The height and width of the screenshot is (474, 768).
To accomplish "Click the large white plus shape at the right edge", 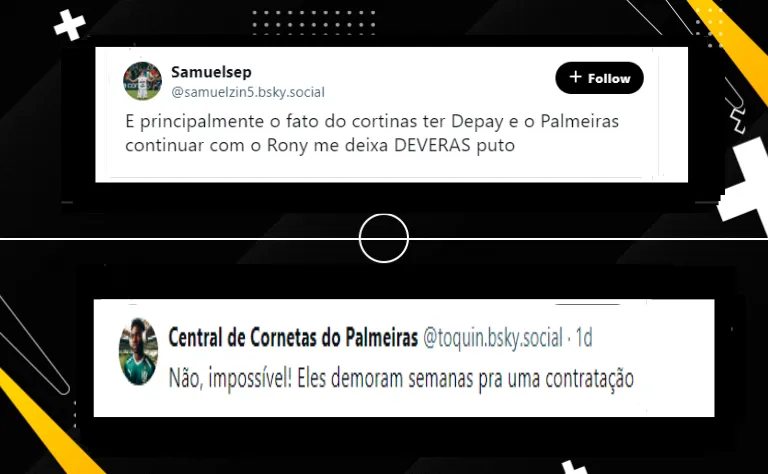I will [744, 181].
